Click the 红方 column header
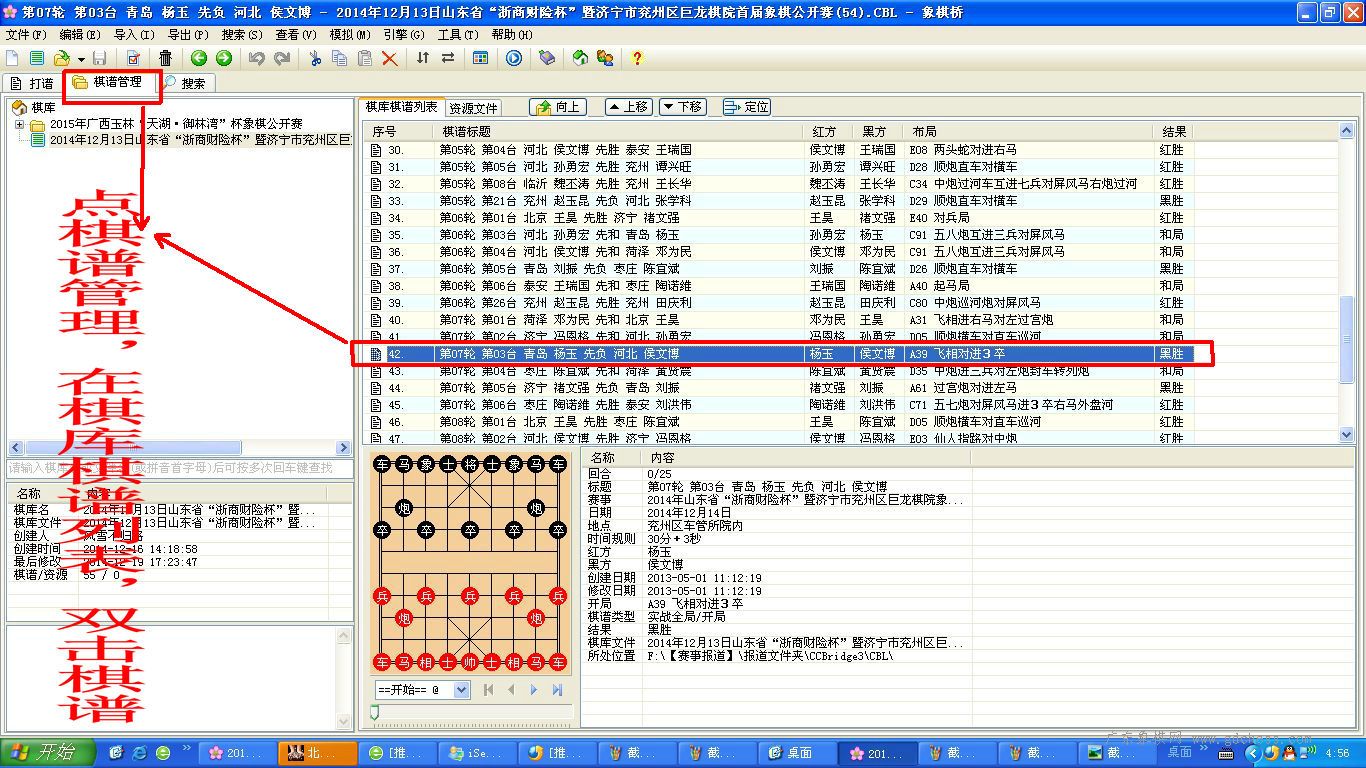The image size is (1366, 768). 828,131
